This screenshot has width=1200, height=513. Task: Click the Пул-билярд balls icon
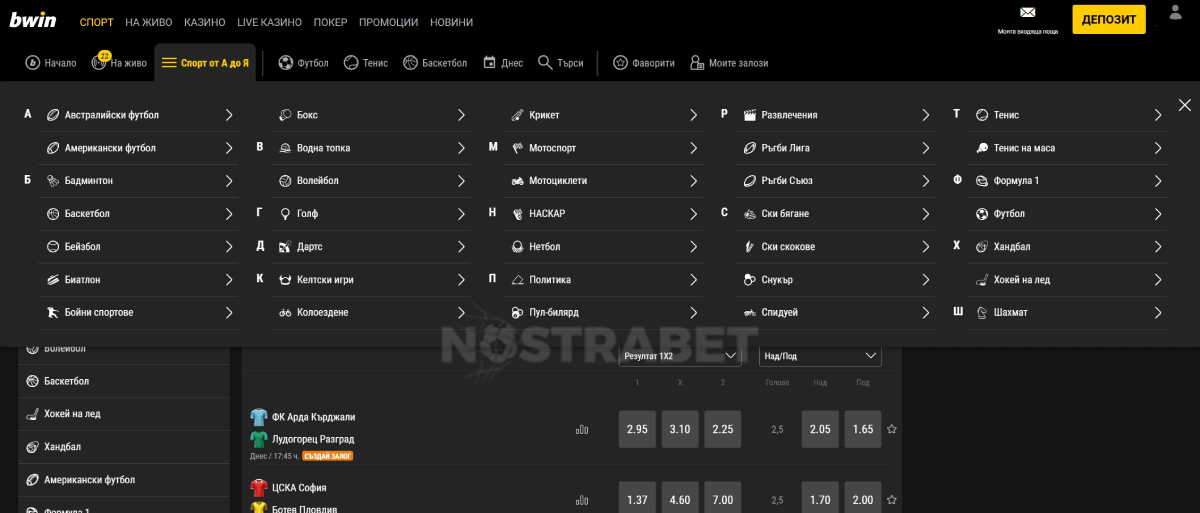(517, 313)
